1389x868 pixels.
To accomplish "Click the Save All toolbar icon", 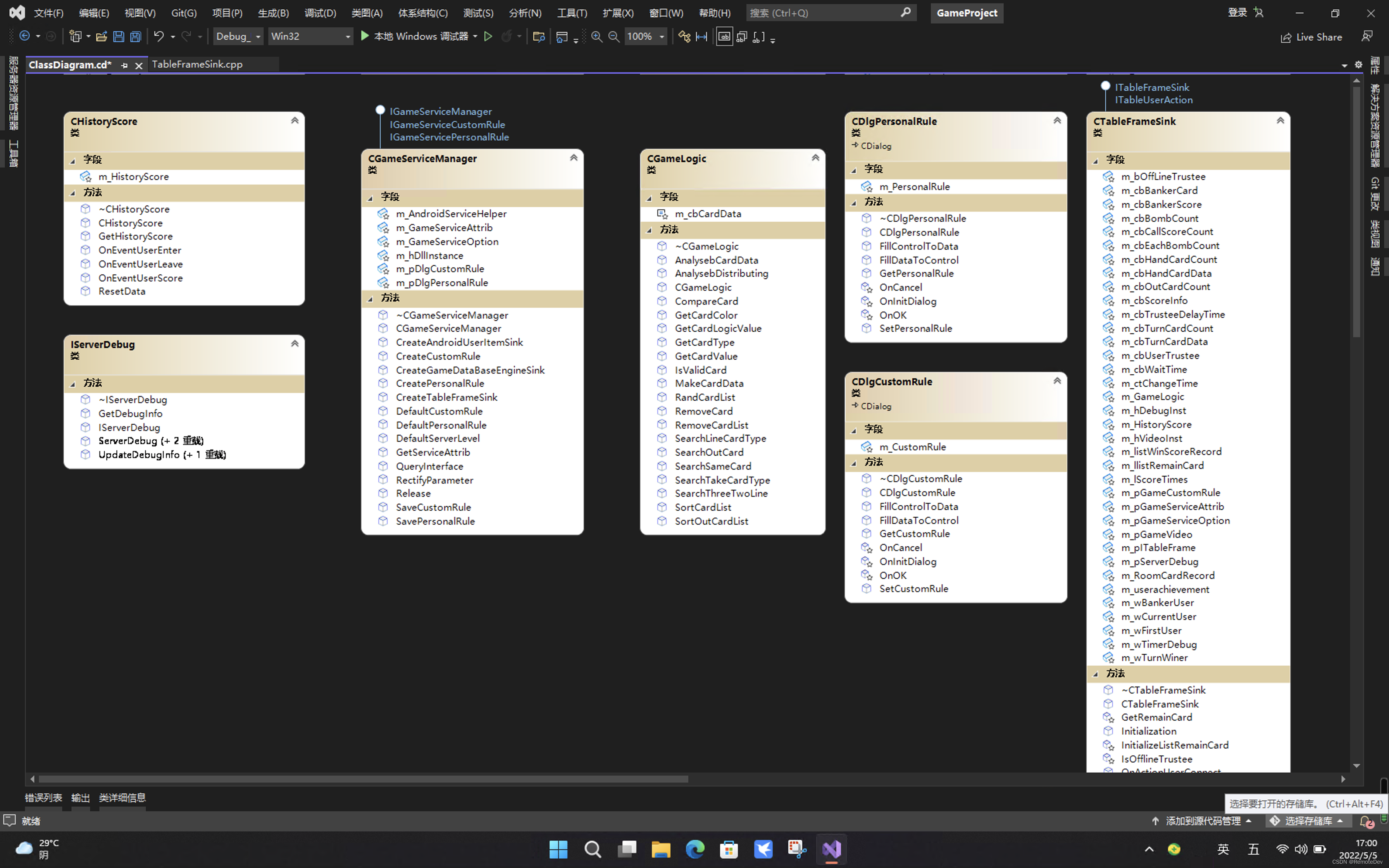I will [136, 37].
